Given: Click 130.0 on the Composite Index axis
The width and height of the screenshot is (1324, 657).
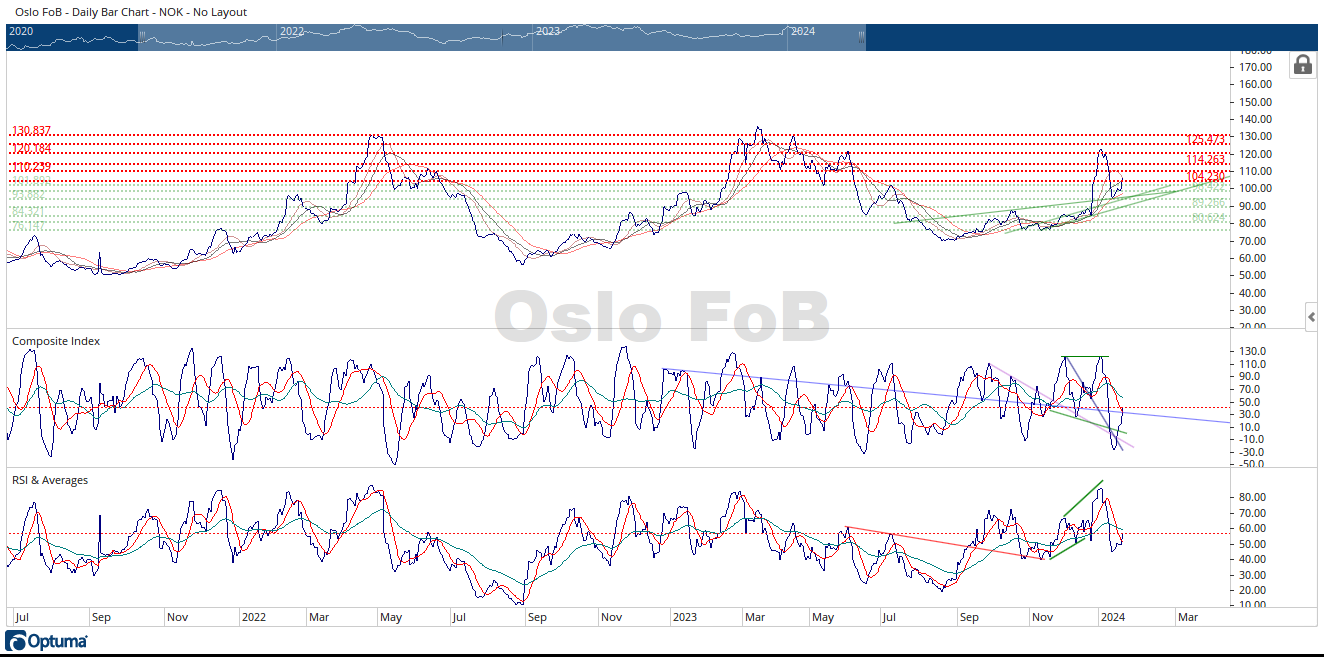Looking at the screenshot, I should pos(1253,351).
